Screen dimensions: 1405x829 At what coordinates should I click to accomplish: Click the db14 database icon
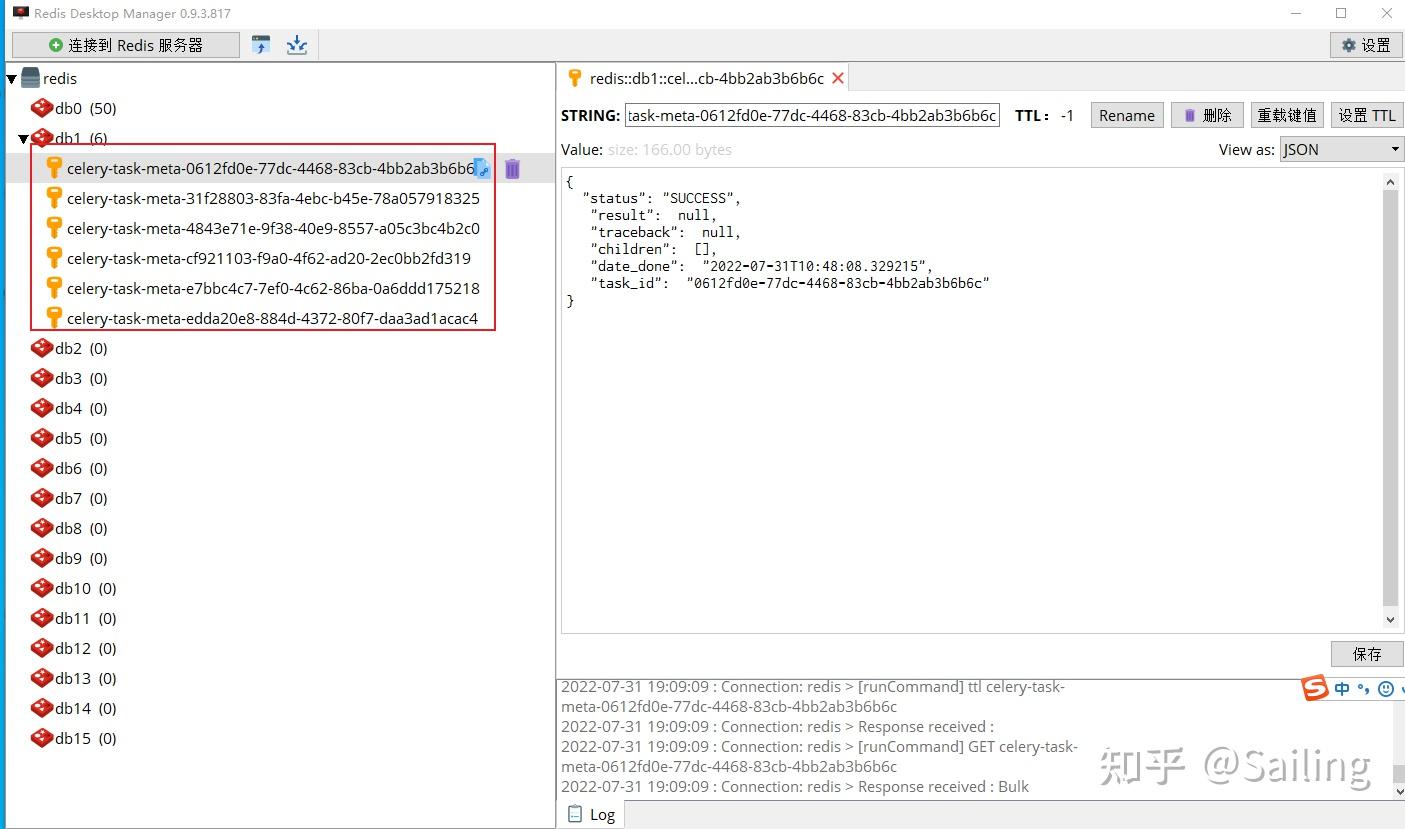[x=42, y=708]
